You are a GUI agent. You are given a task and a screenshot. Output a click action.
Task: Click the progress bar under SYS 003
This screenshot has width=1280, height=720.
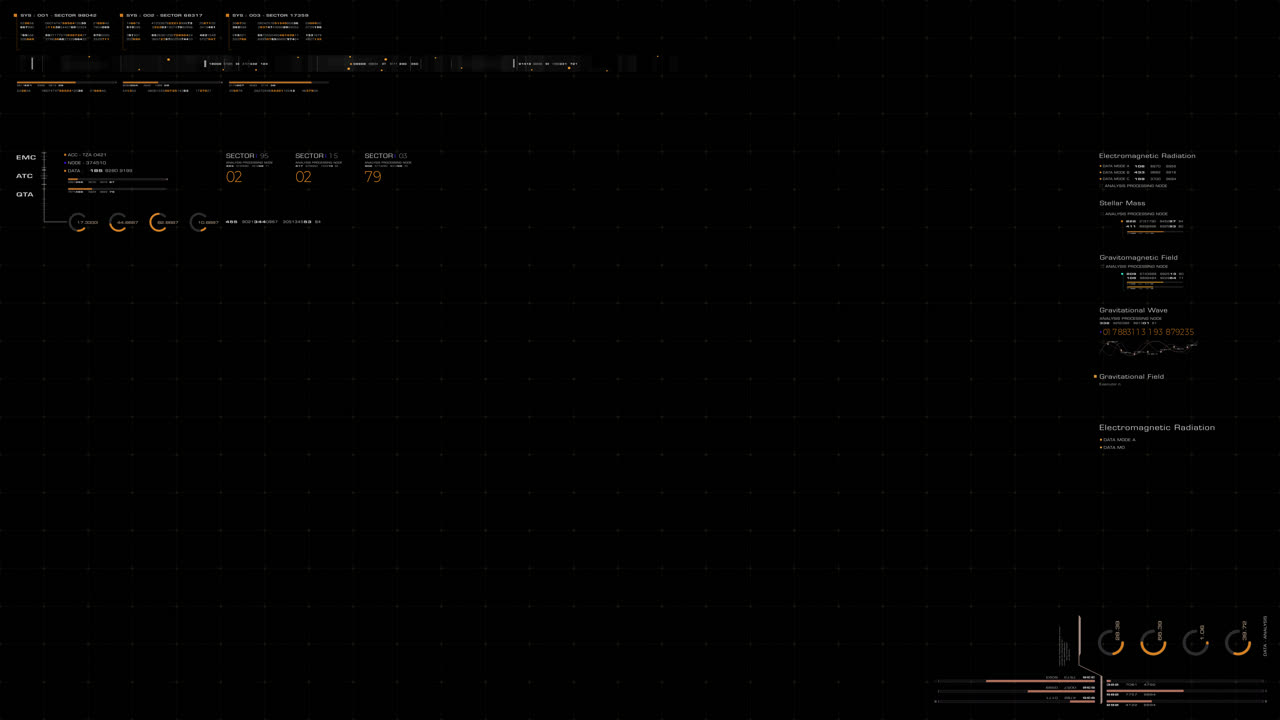pos(278,83)
